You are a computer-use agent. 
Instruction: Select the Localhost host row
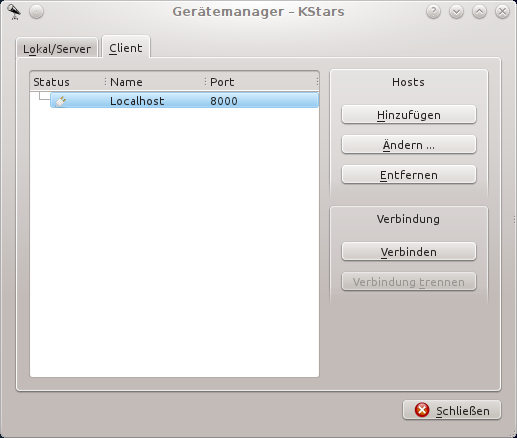184,101
